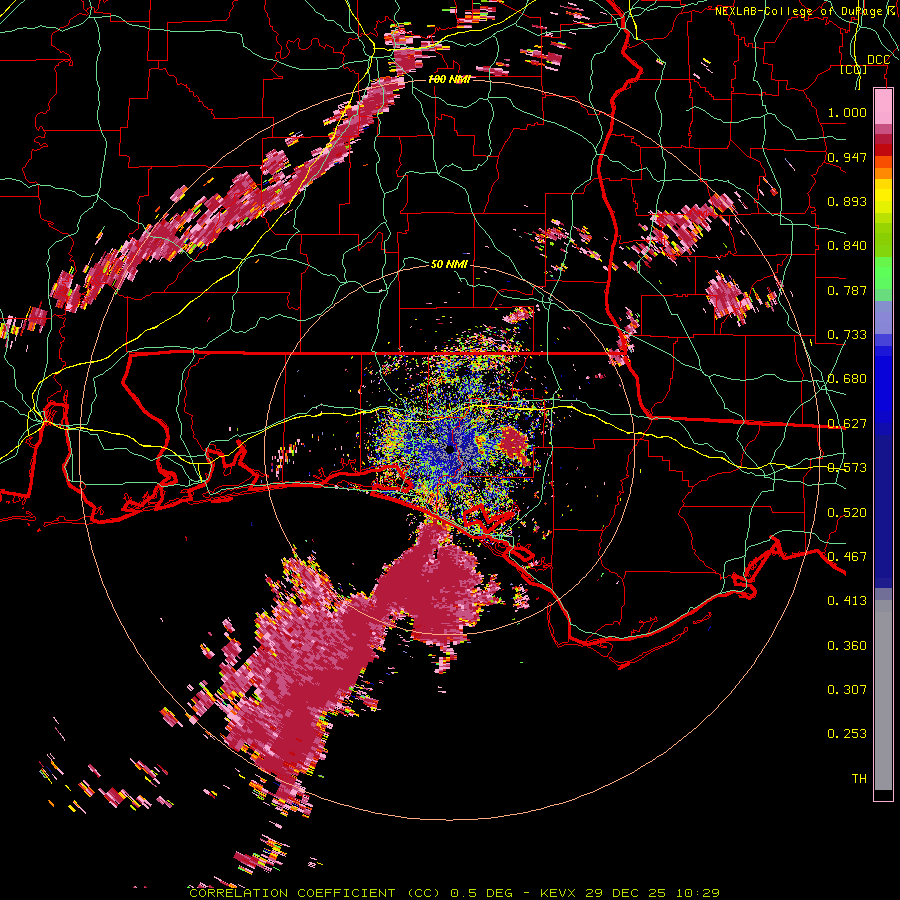Pick the periwinkle swatch near 0.733
Viewport: 900px width, 900px height.
[883, 317]
